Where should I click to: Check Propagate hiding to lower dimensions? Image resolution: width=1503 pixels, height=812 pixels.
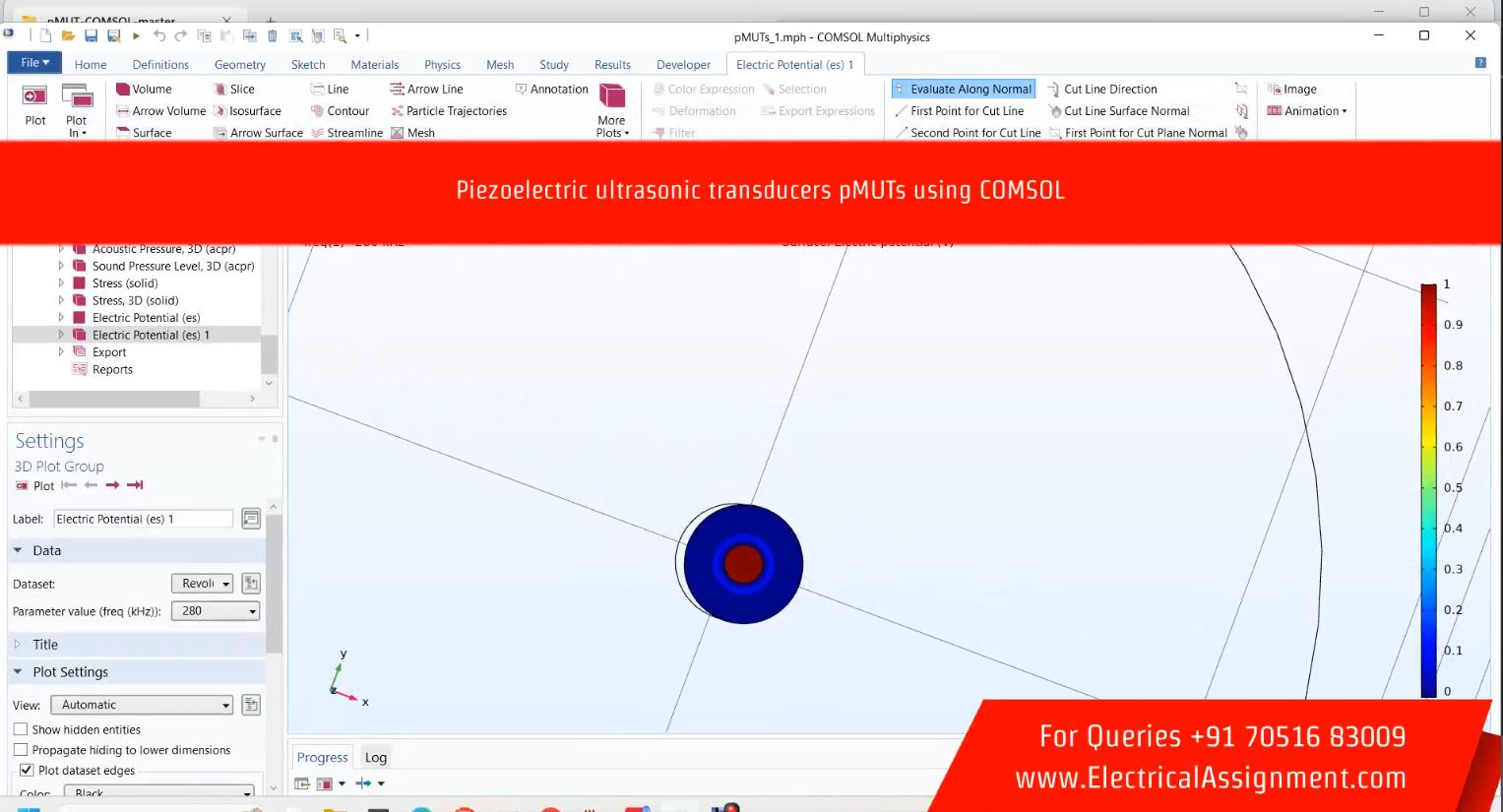[21, 750]
